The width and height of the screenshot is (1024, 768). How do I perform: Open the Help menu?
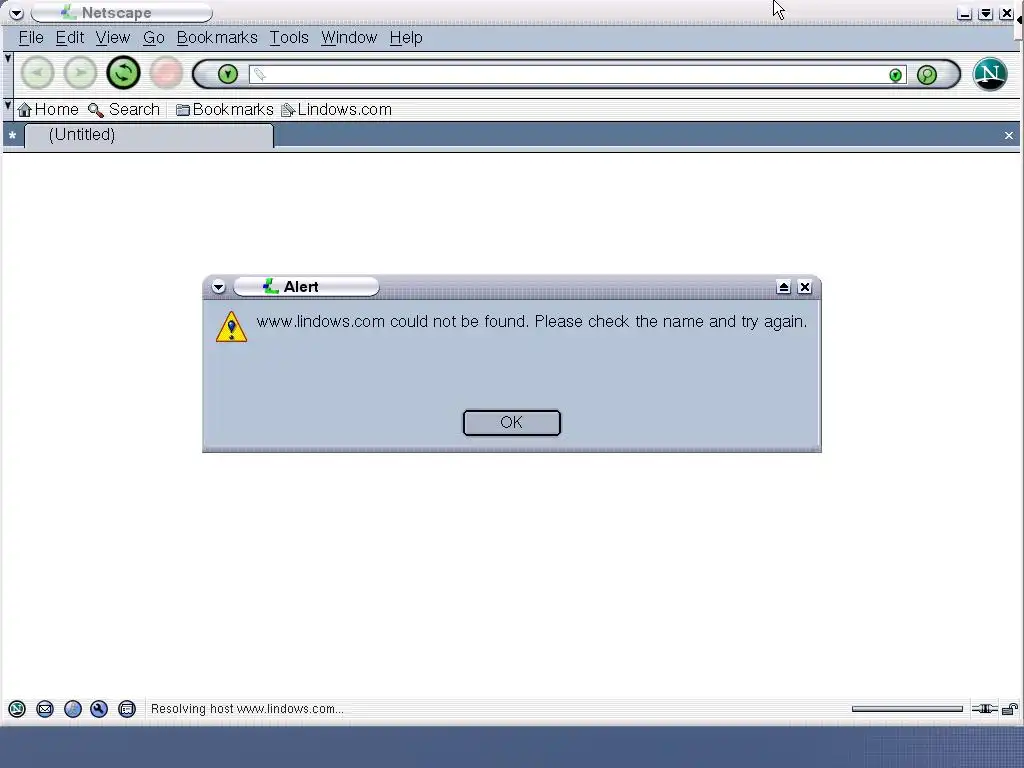pyautogui.click(x=406, y=38)
